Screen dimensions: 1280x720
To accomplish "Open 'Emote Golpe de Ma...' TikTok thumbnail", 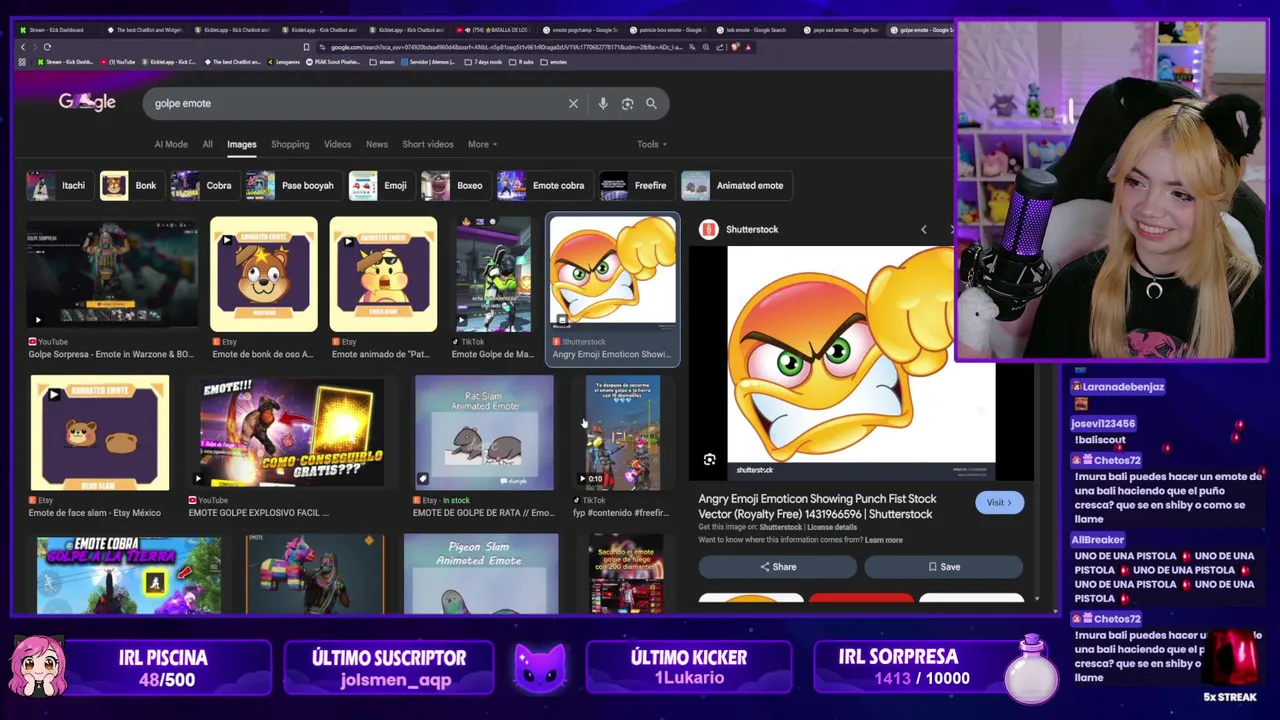I will pyautogui.click(x=493, y=274).
